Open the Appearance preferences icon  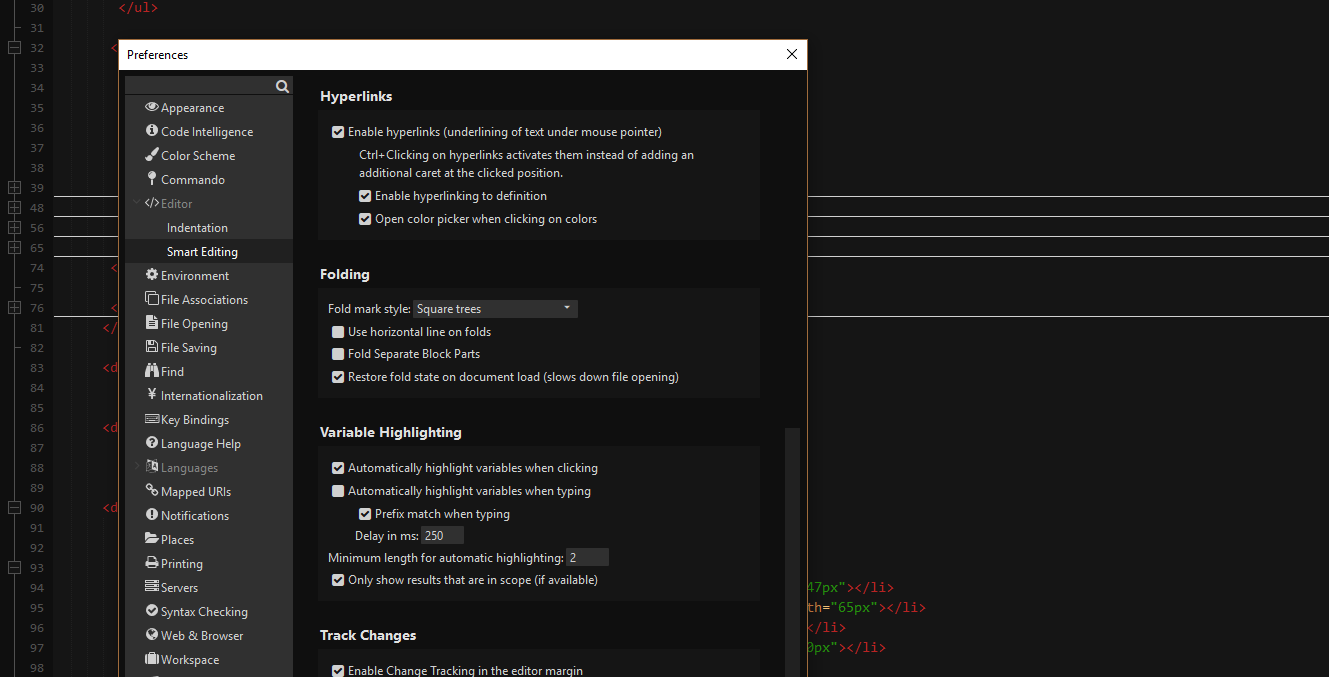[x=152, y=107]
